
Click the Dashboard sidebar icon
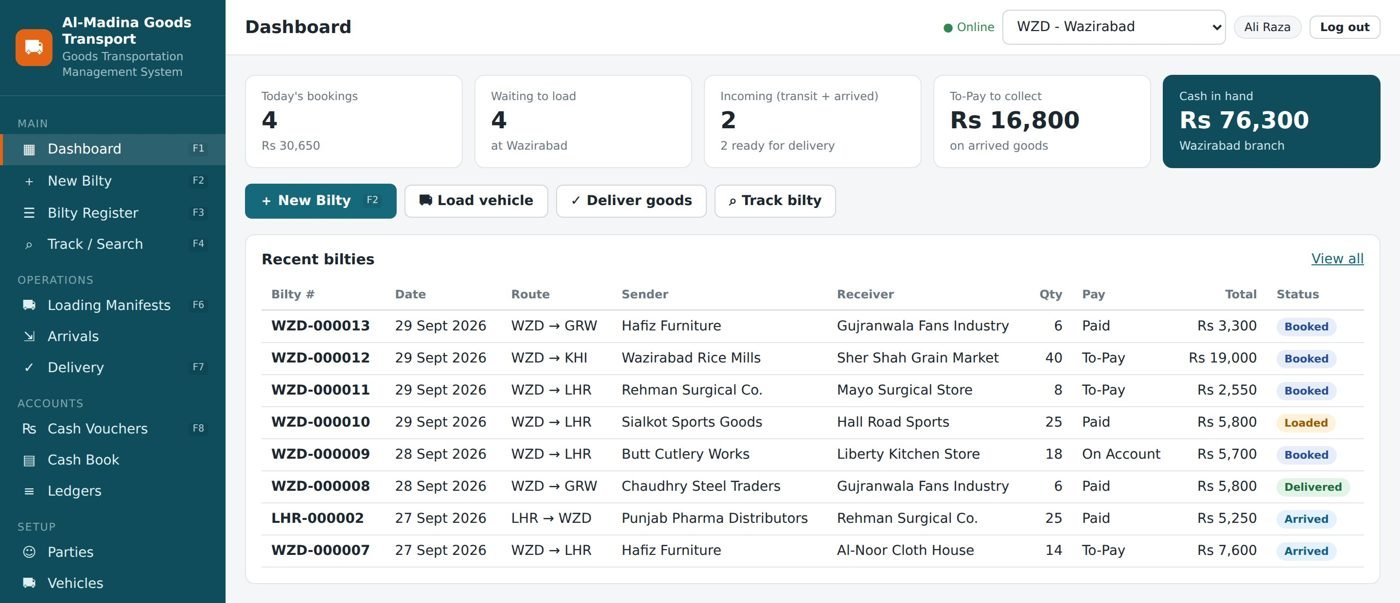29,149
